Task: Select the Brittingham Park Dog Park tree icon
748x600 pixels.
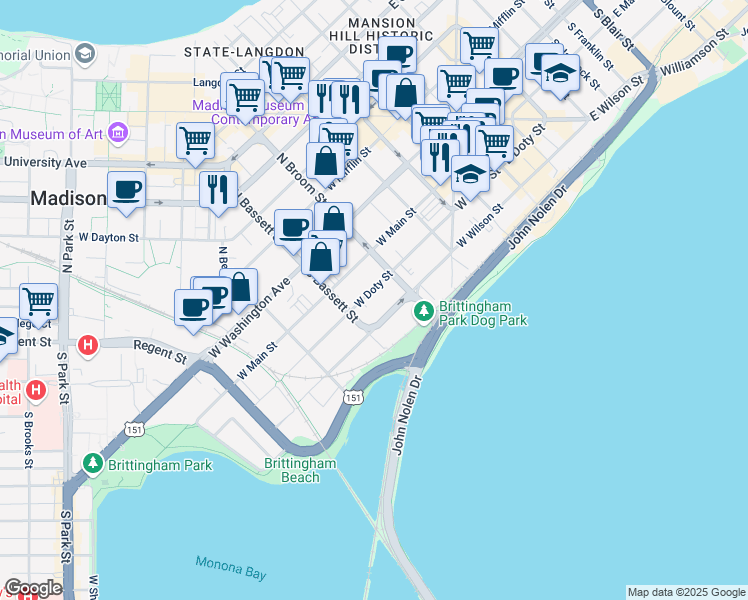Action: point(424,312)
